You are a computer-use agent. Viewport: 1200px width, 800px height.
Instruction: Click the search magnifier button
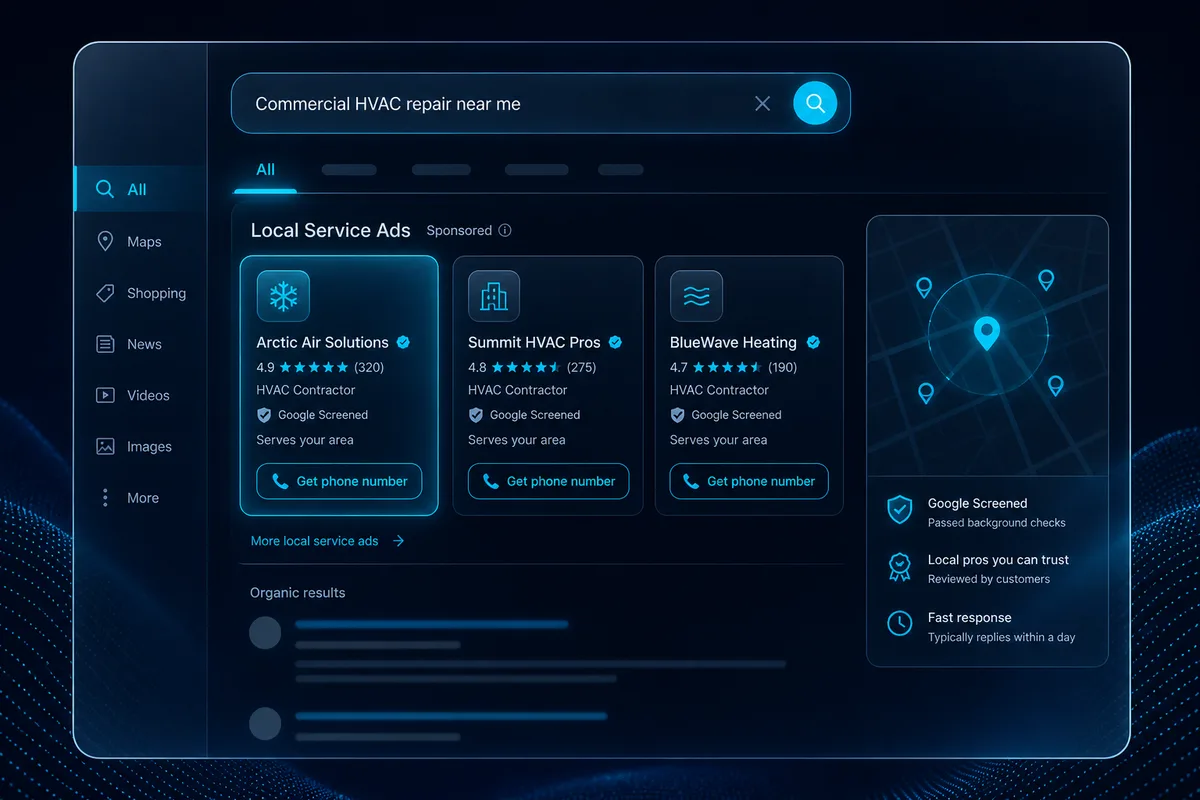coord(815,103)
